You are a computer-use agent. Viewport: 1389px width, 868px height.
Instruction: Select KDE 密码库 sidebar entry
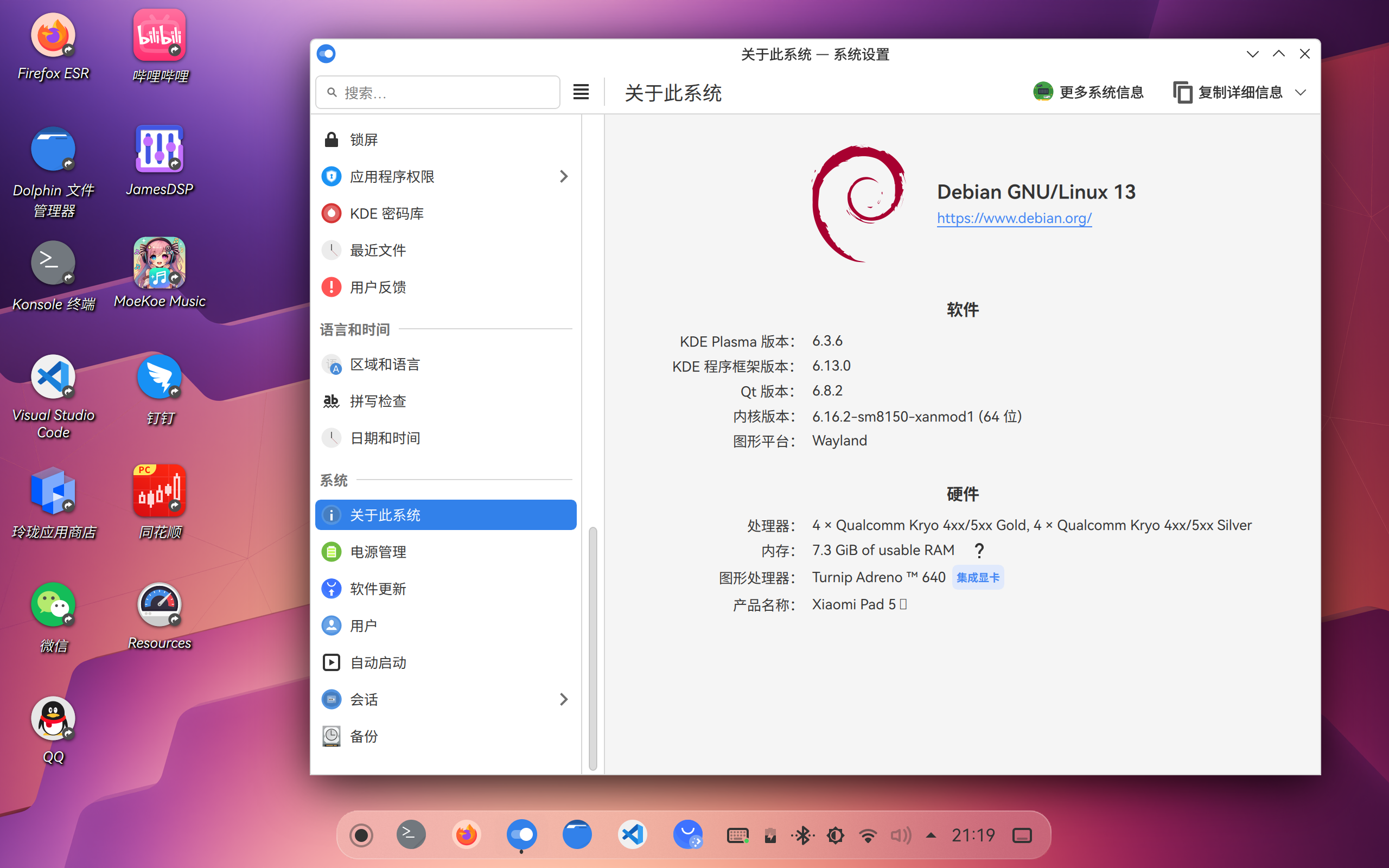(x=445, y=214)
